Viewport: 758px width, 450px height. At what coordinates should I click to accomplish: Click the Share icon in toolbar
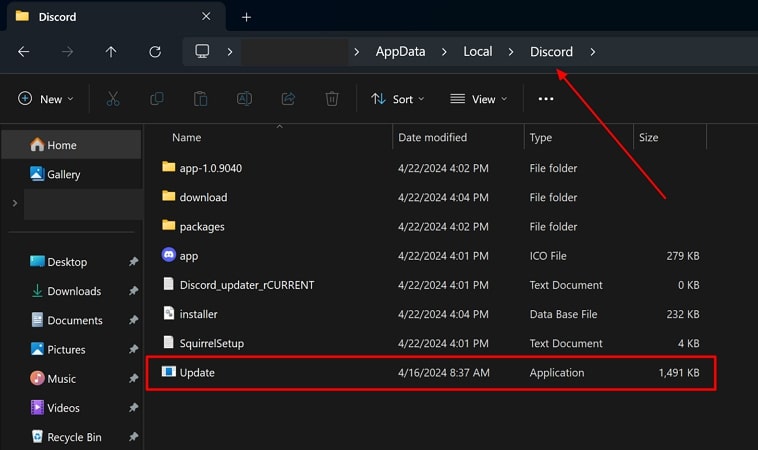288,99
